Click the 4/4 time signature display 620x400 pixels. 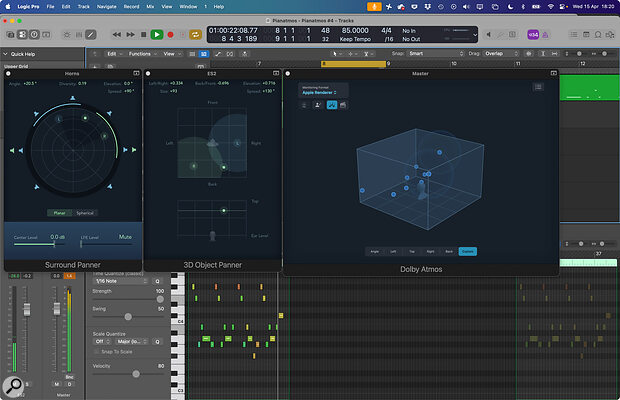[386, 30]
